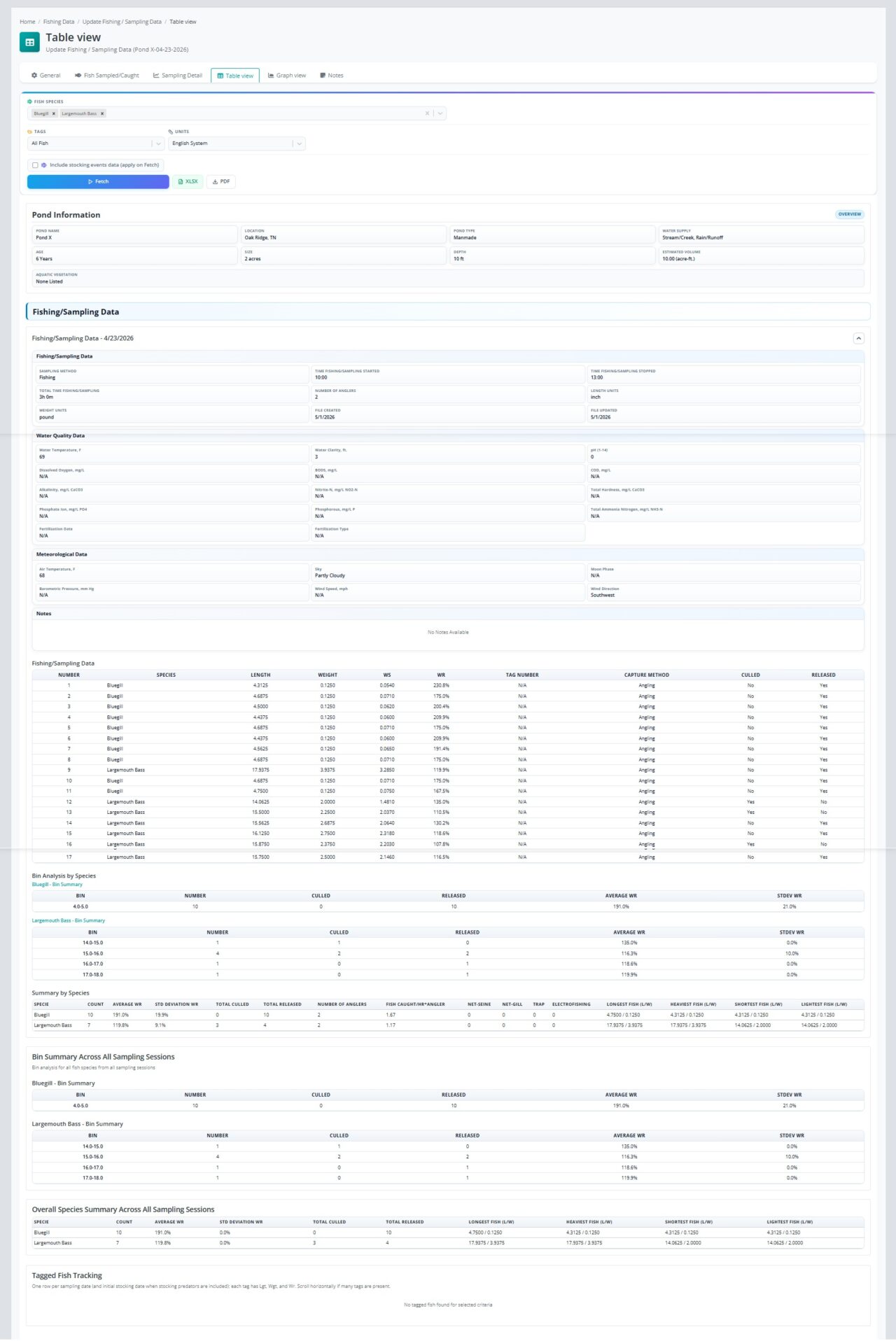
Task: Click the TAG NUMBER column header
Action: point(522,675)
